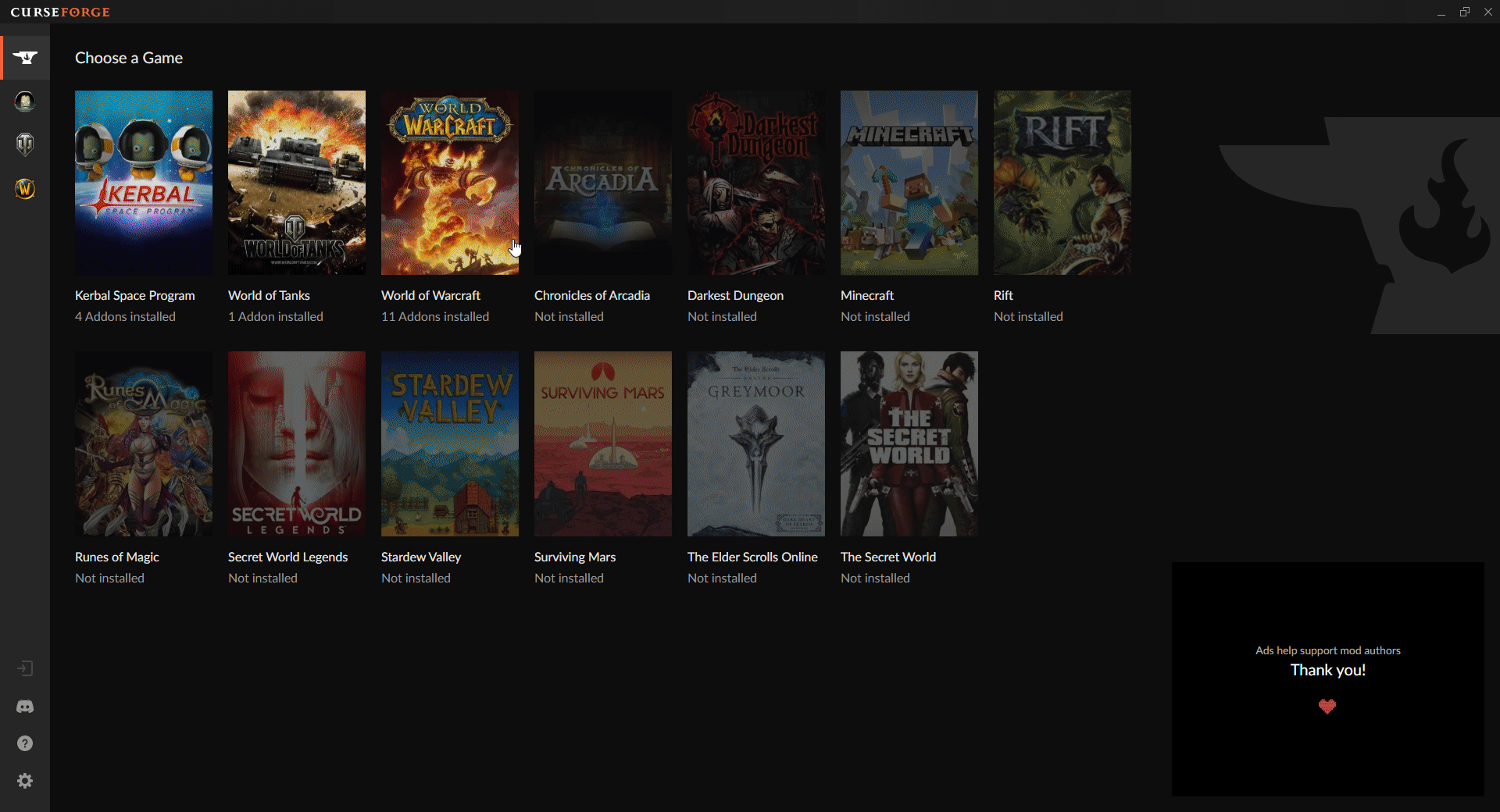Image resolution: width=1500 pixels, height=812 pixels.
Task: Open Runes of Magic cover
Action: point(144,443)
